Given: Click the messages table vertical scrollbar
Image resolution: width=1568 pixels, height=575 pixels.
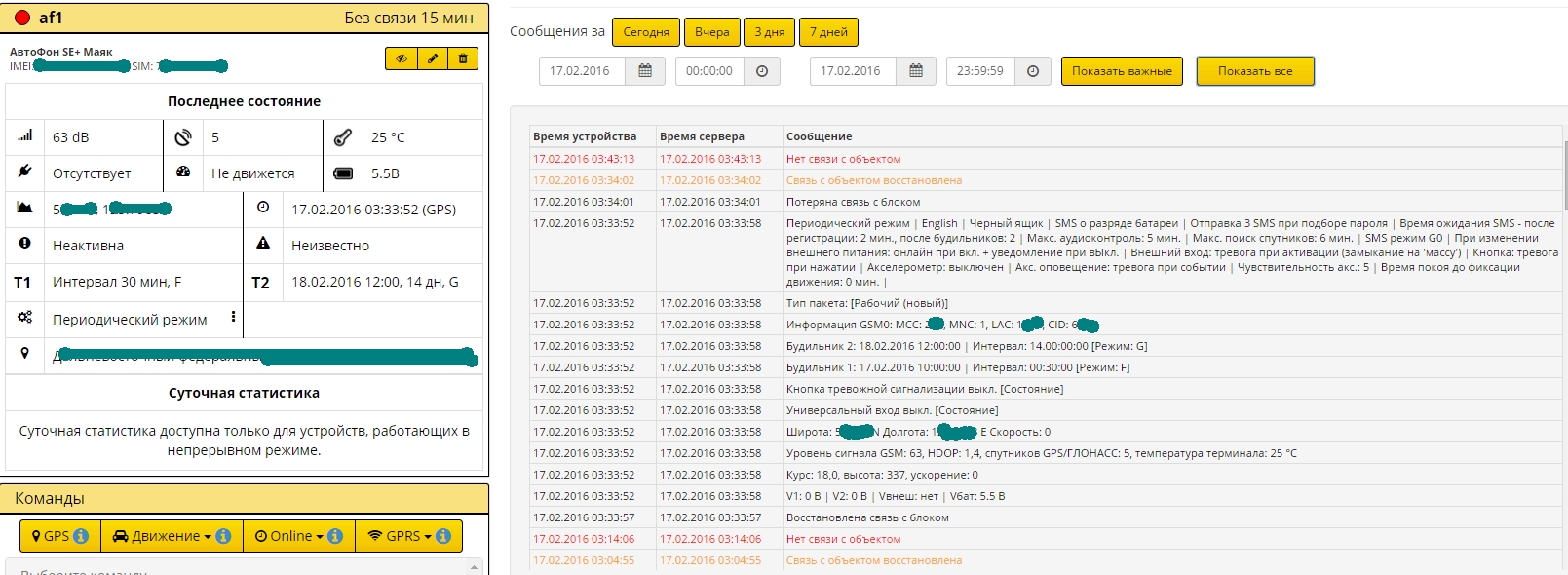Looking at the screenshot, I should click(x=1564, y=175).
